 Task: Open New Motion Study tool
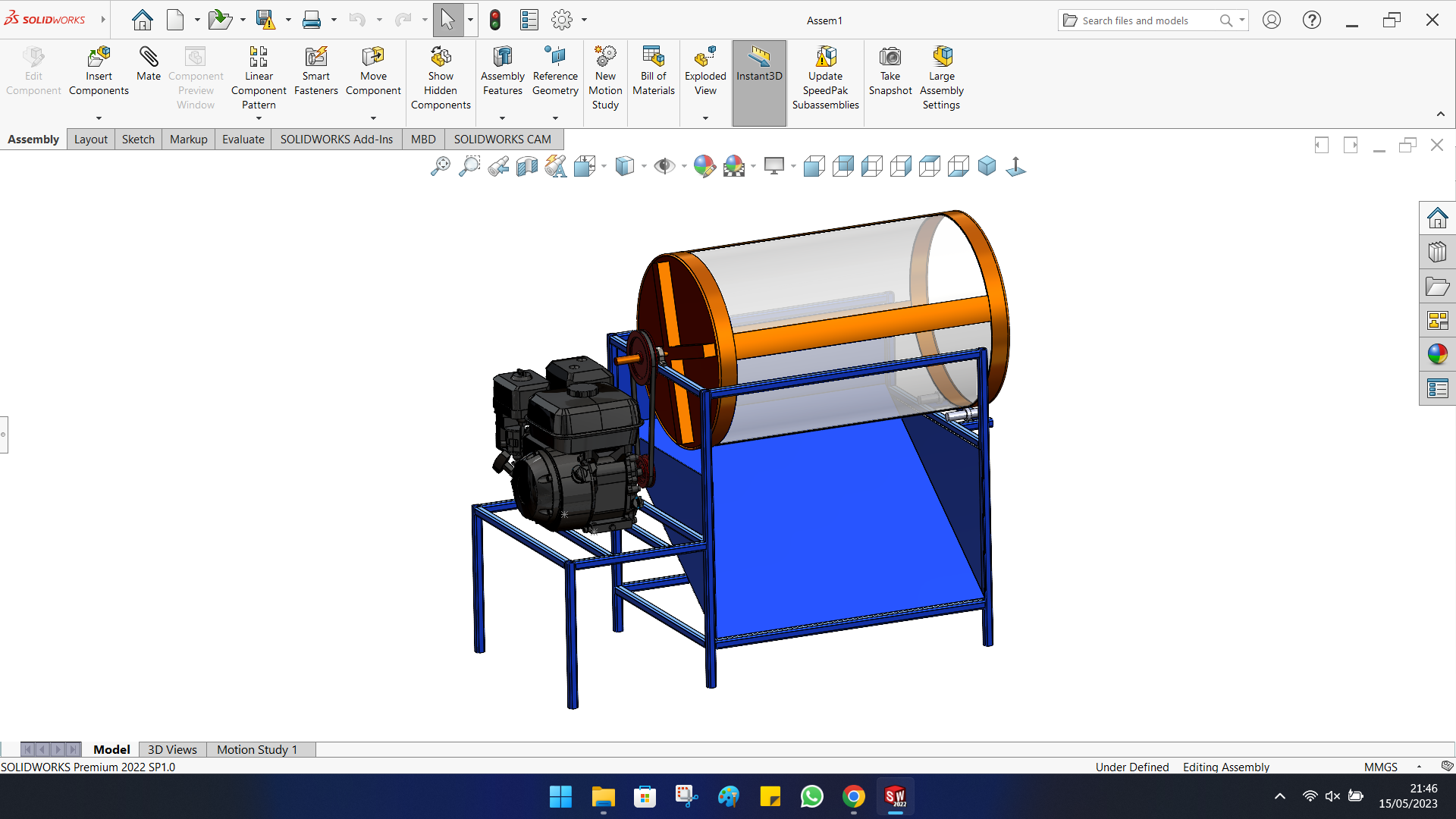605,58
